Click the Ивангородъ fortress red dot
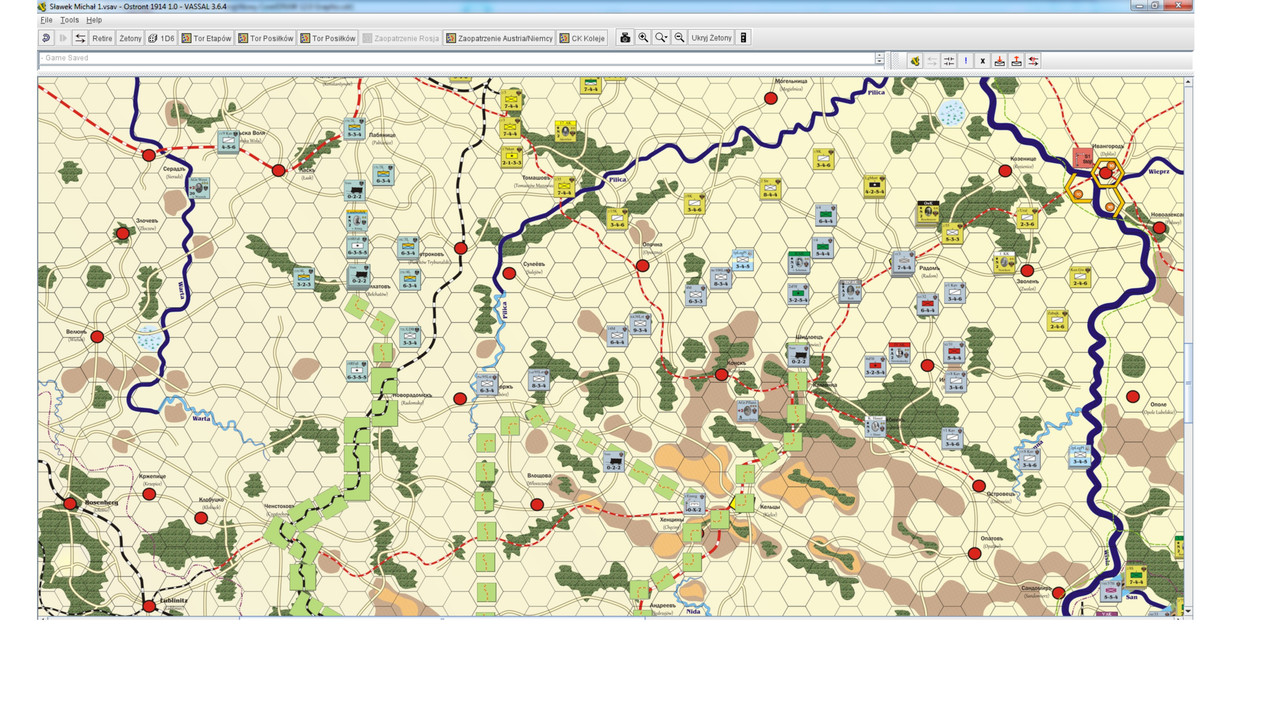Screen dimensions: 1280x711 click(x=1106, y=173)
